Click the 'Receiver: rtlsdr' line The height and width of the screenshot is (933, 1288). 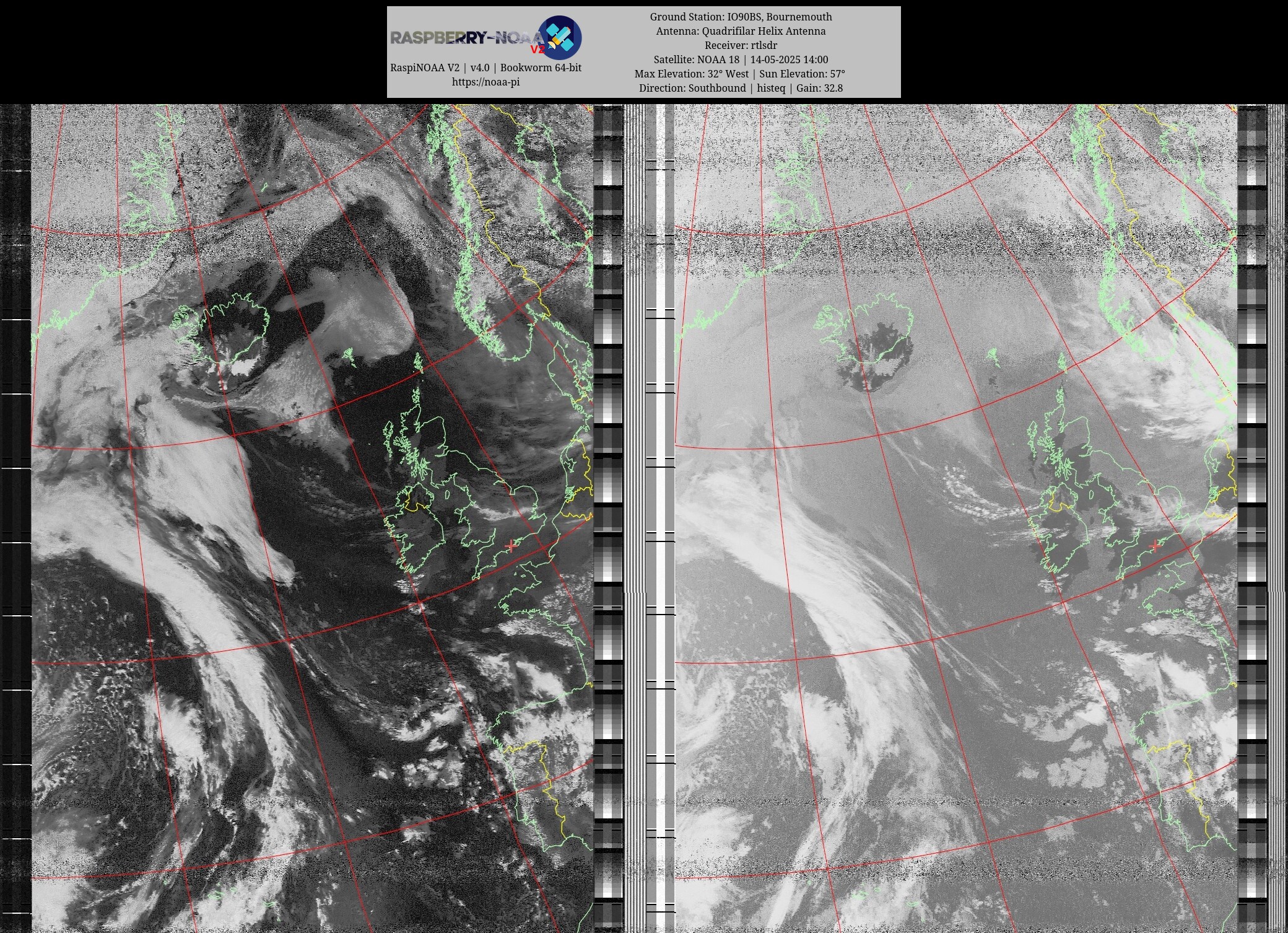click(741, 45)
